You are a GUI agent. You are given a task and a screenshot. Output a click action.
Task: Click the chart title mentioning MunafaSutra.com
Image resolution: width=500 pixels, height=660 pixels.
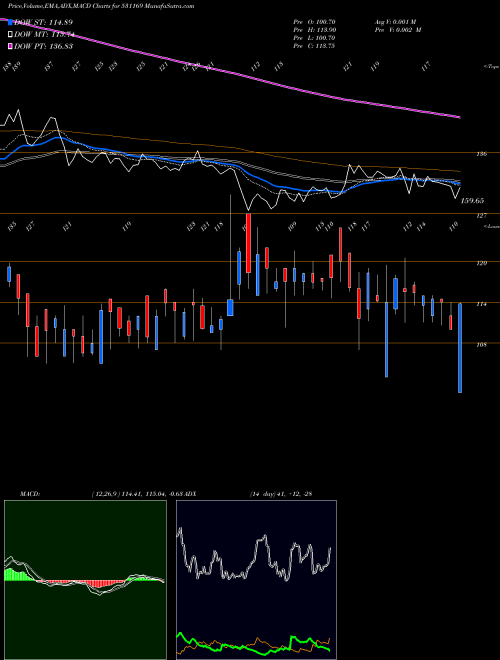pos(101,6)
